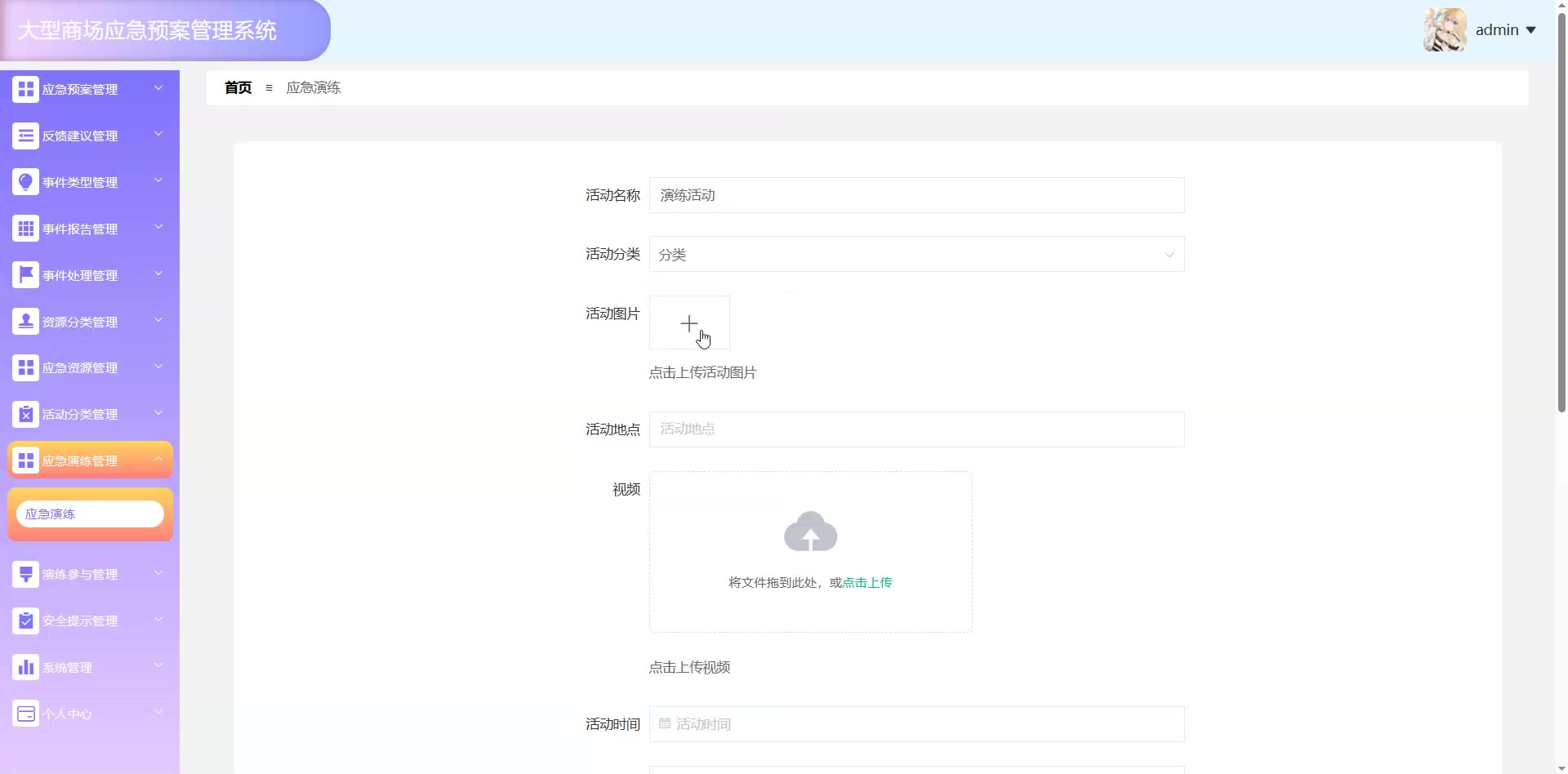
Task: Click the 事件报告管理 table icon
Action: (x=25, y=229)
